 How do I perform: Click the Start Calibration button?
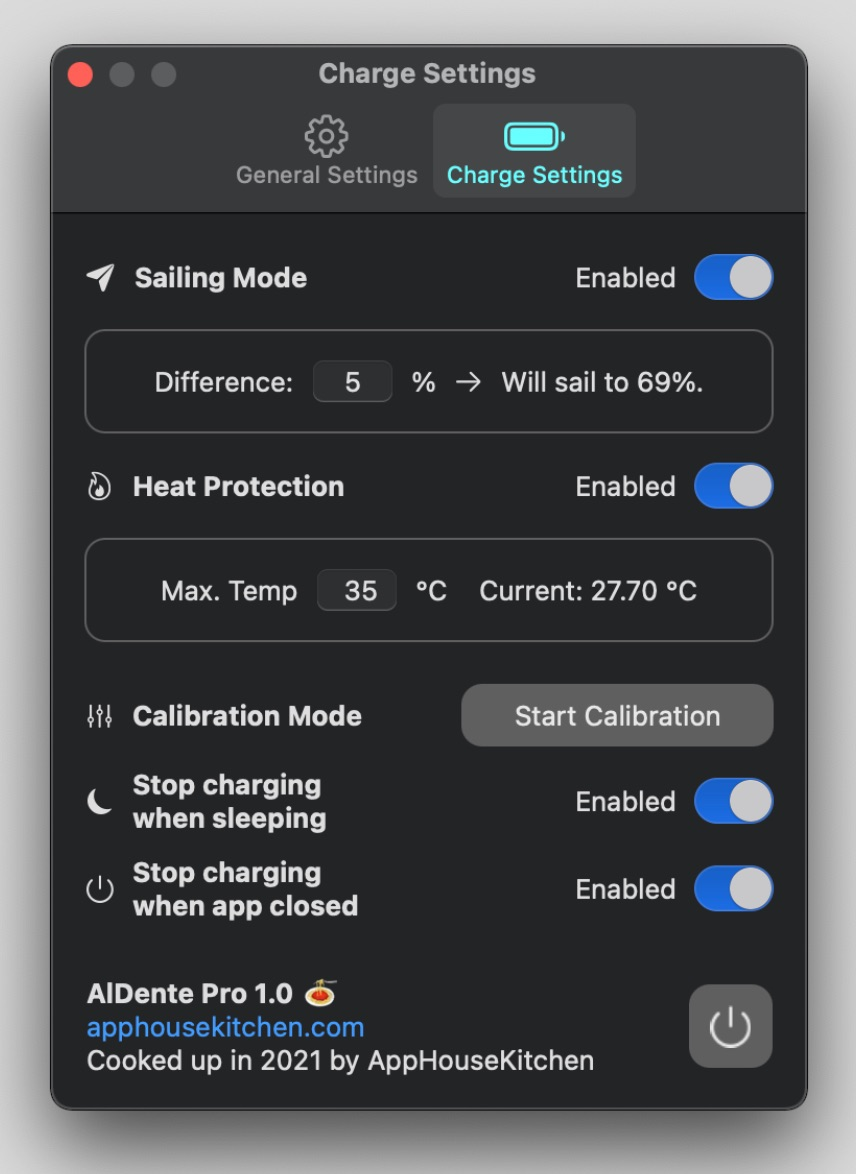(x=617, y=716)
